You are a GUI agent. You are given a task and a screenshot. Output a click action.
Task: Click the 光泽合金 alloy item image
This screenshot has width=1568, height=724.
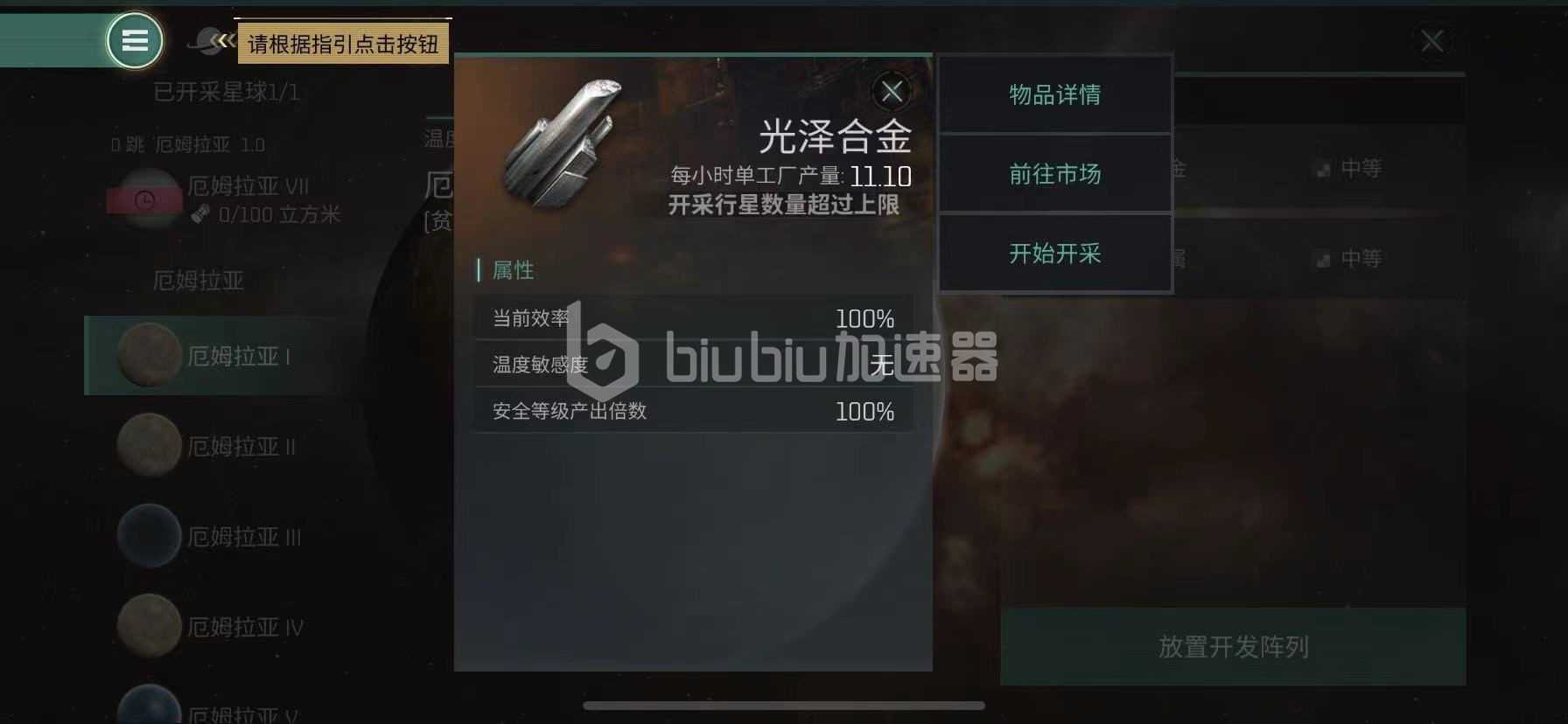(561, 144)
